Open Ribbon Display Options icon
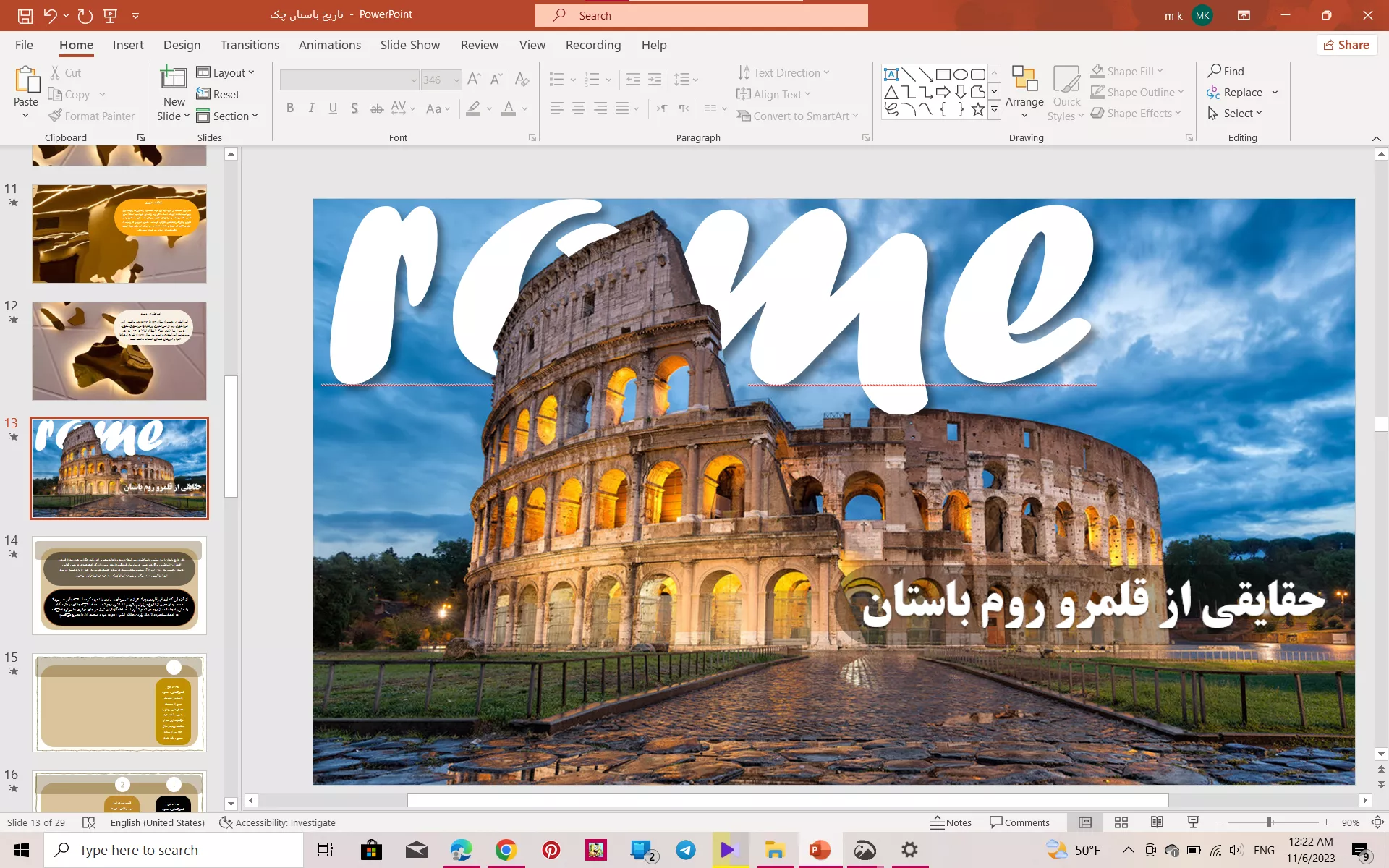The width and height of the screenshot is (1389, 868). [x=1244, y=15]
